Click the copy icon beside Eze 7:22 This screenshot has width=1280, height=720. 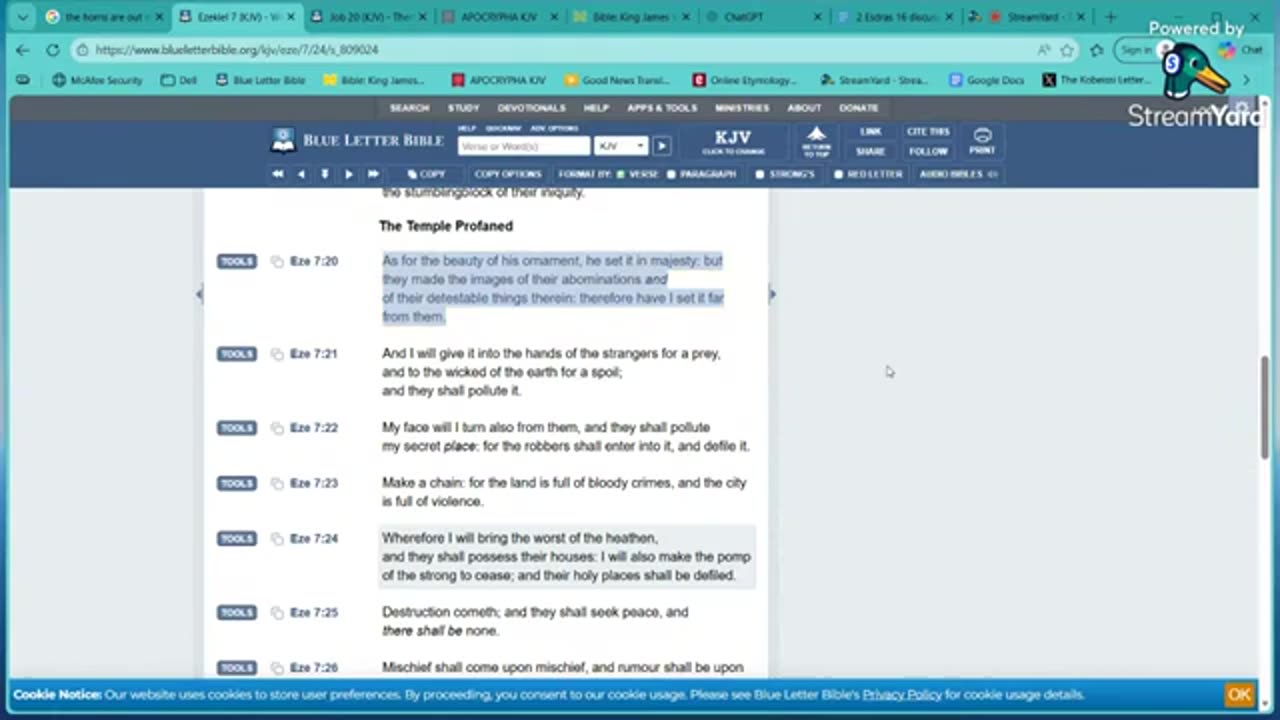click(277, 428)
